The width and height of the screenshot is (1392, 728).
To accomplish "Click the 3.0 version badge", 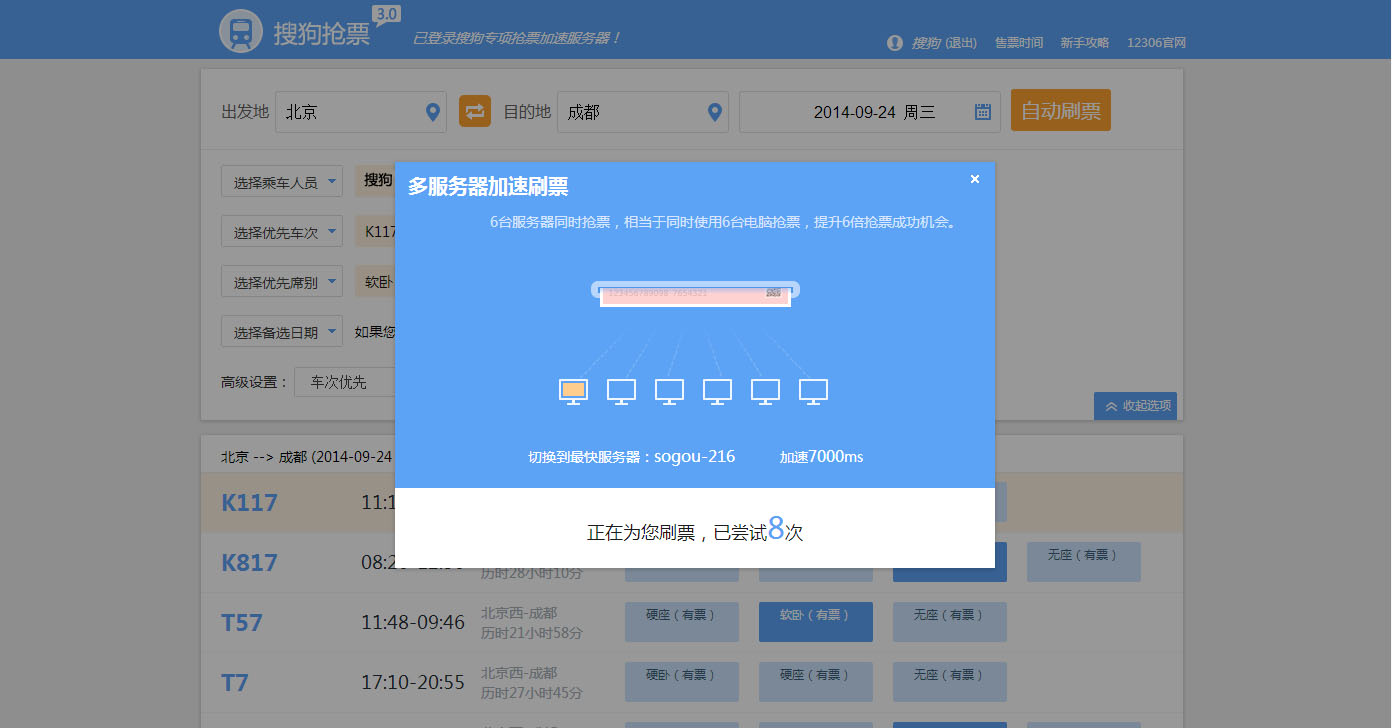I will pyautogui.click(x=386, y=14).
